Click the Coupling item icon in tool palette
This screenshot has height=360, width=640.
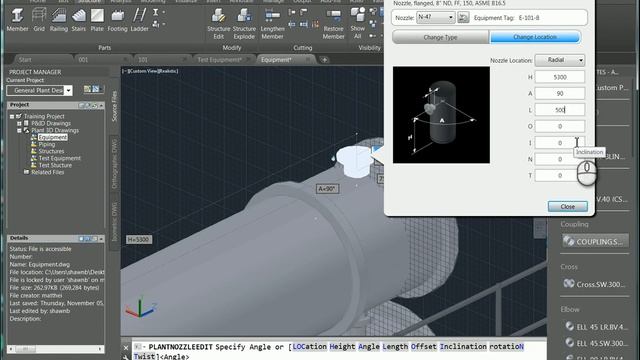pyautogui.click(x=569, y=241)
